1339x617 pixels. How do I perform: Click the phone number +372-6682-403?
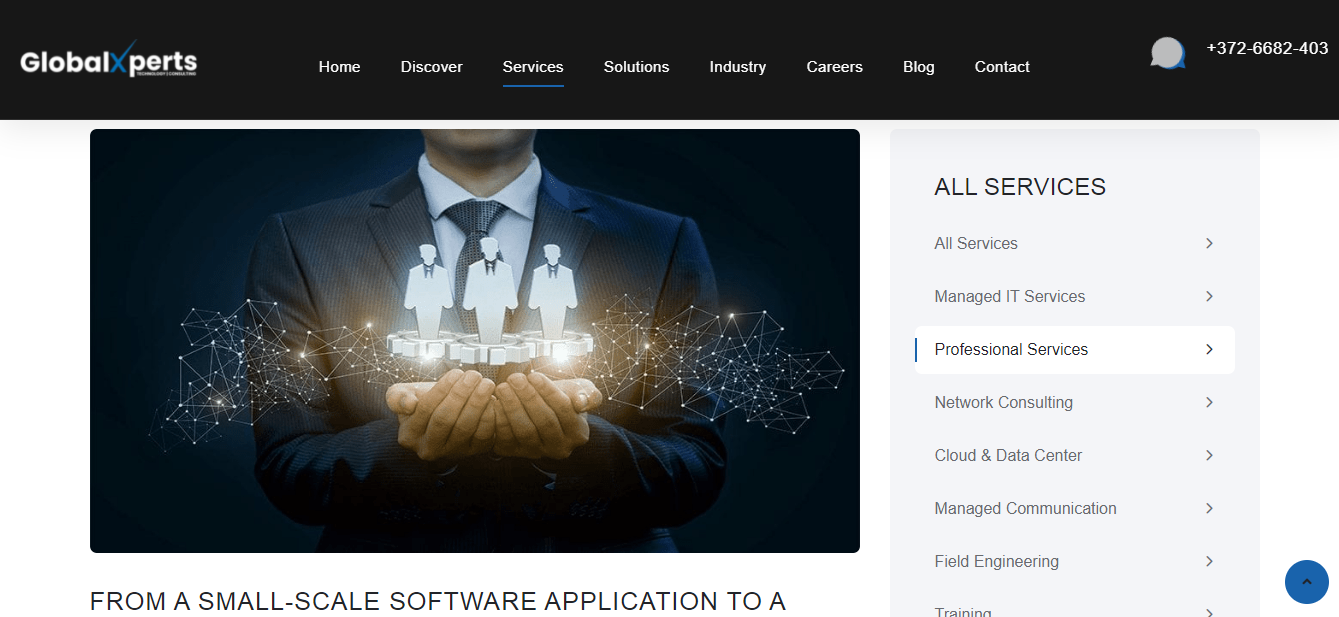[x=1267, y=47]
